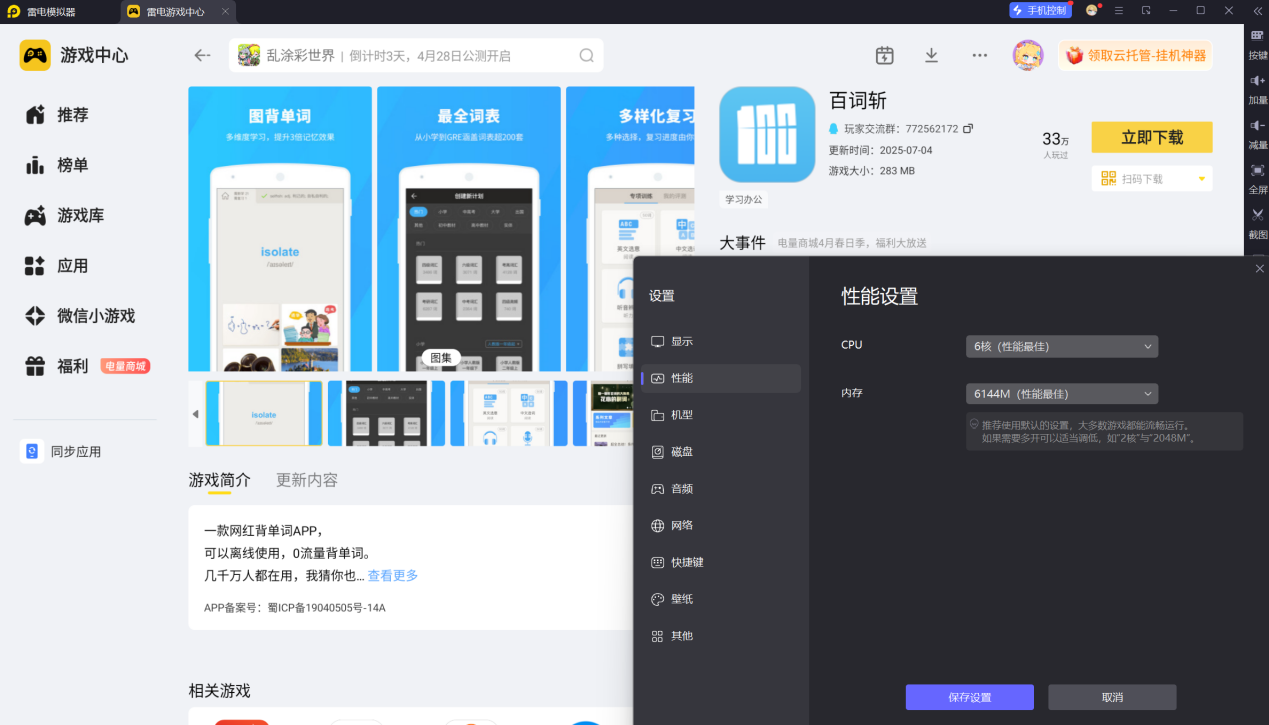Click the search field with 乱涂彩世界
This screenshot has height=725, width=1269.
point(416,55)
